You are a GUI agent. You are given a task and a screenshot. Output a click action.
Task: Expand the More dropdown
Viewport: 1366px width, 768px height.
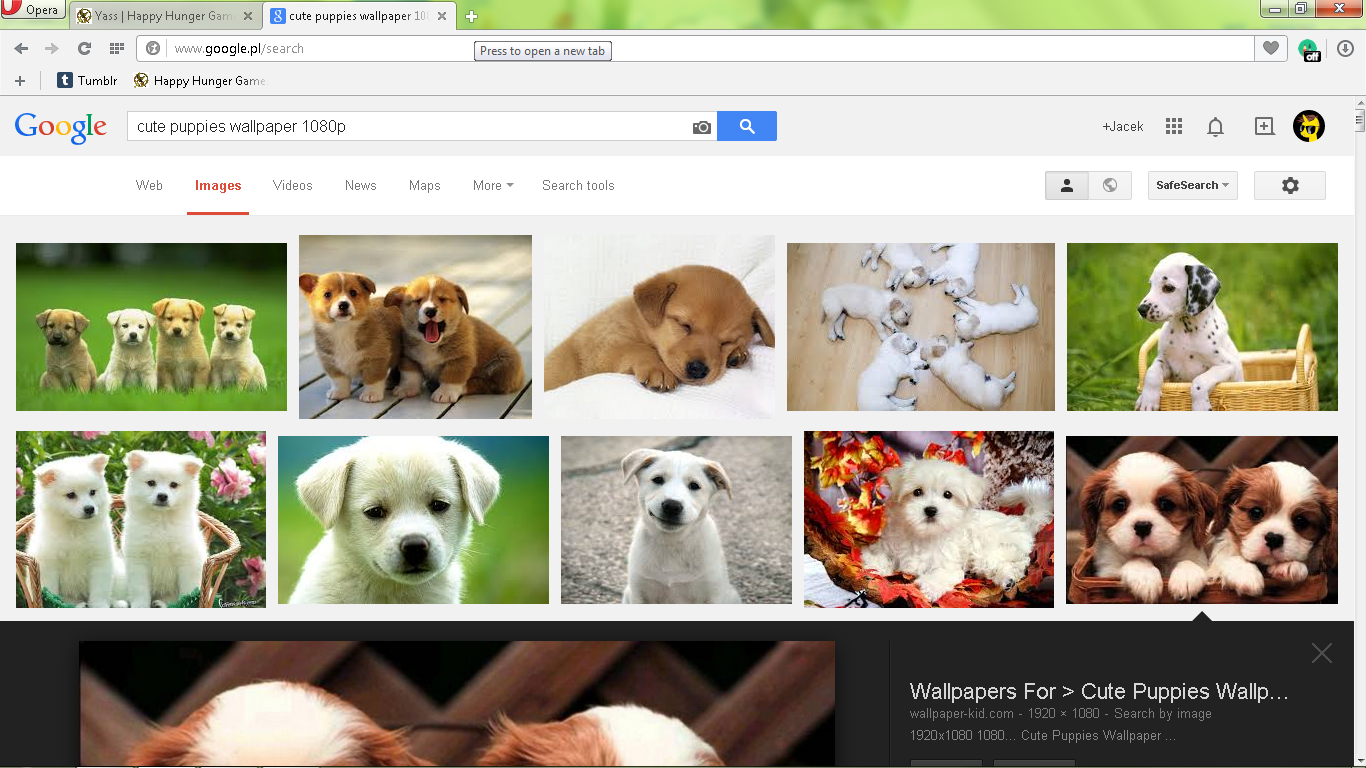point(493,185)
